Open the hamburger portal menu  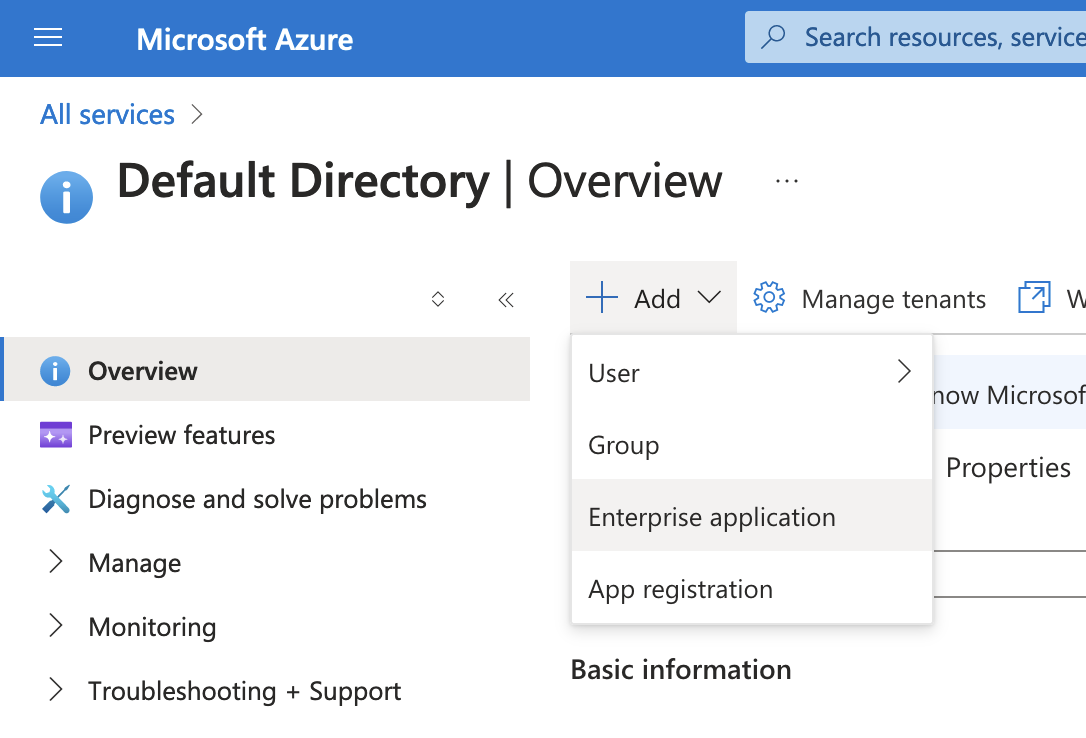pyautogui.click(x=48, y=37)
